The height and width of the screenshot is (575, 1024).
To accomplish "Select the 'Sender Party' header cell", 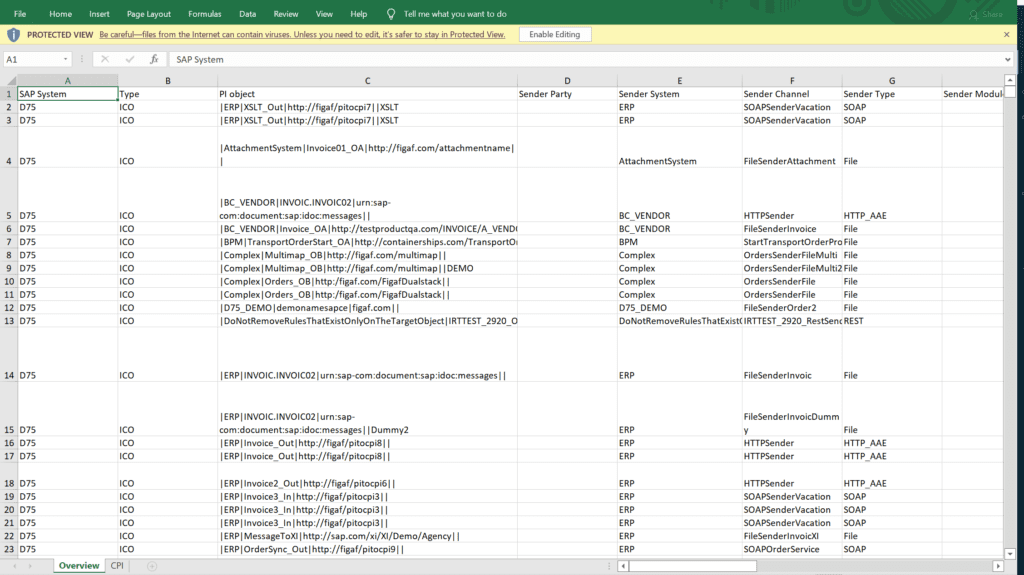I will (x=567, y=94).
